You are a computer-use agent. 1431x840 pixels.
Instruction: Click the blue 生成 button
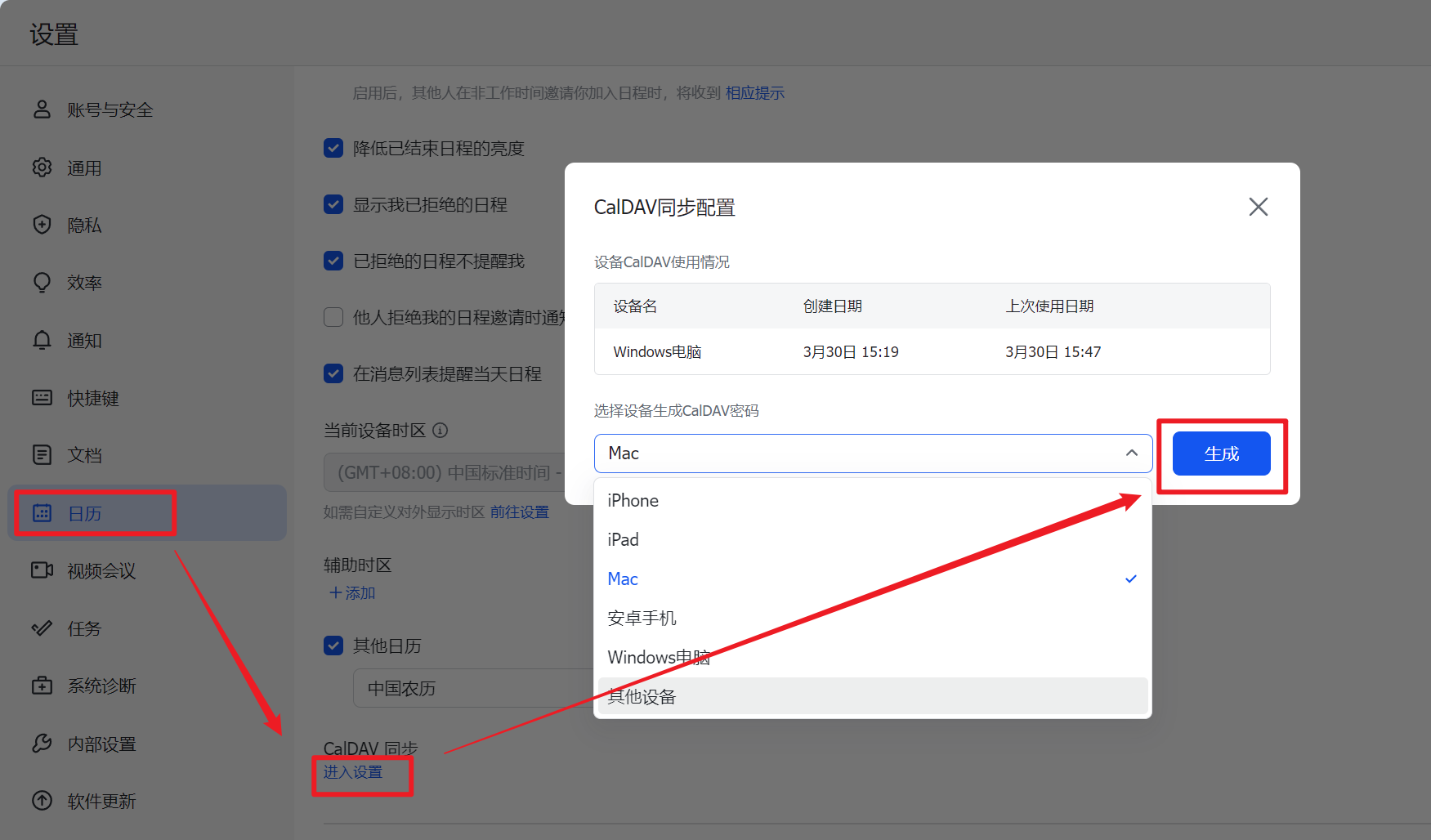1221,454
